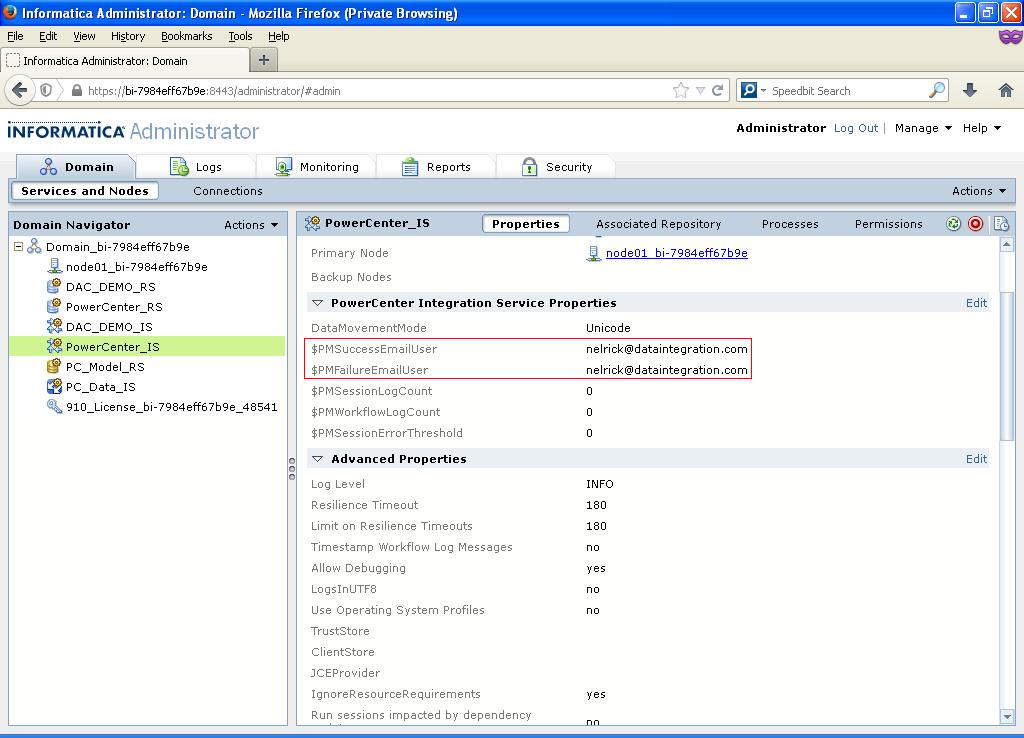
Task: Open the History menu
Action: (x=128, y=36)
